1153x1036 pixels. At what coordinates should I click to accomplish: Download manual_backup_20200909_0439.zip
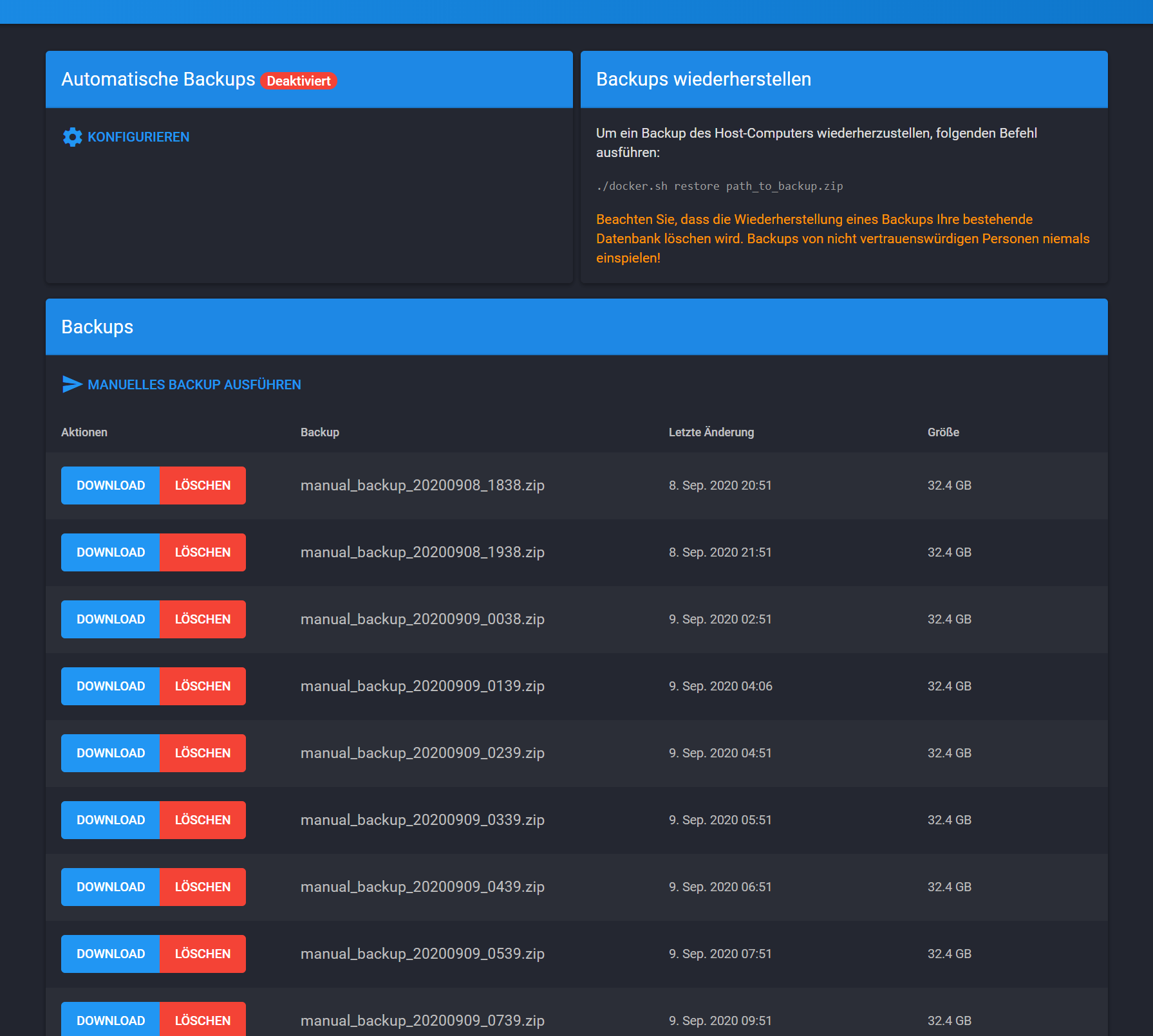[x=111, y=887]
